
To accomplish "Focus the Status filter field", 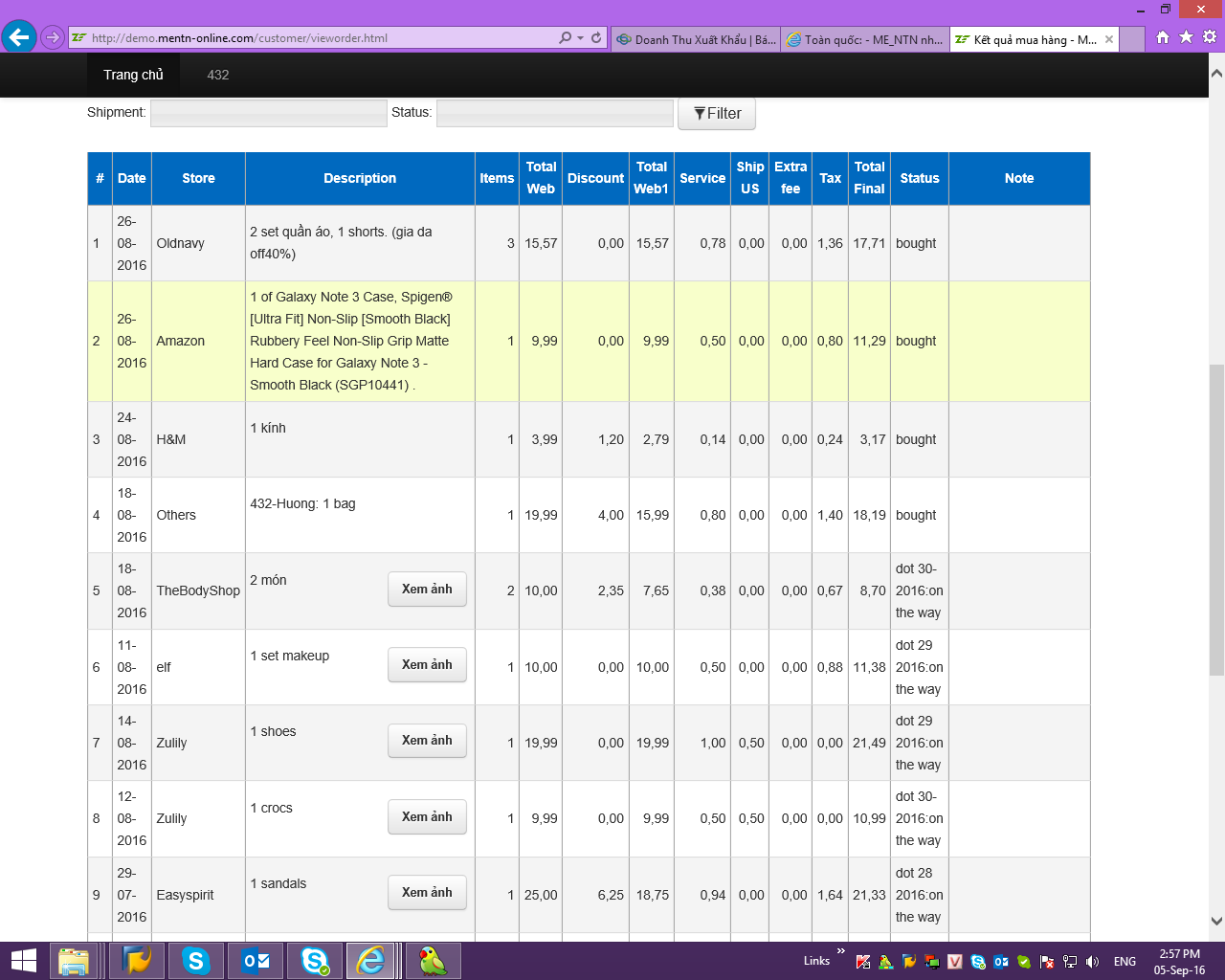I will [555, 113].
